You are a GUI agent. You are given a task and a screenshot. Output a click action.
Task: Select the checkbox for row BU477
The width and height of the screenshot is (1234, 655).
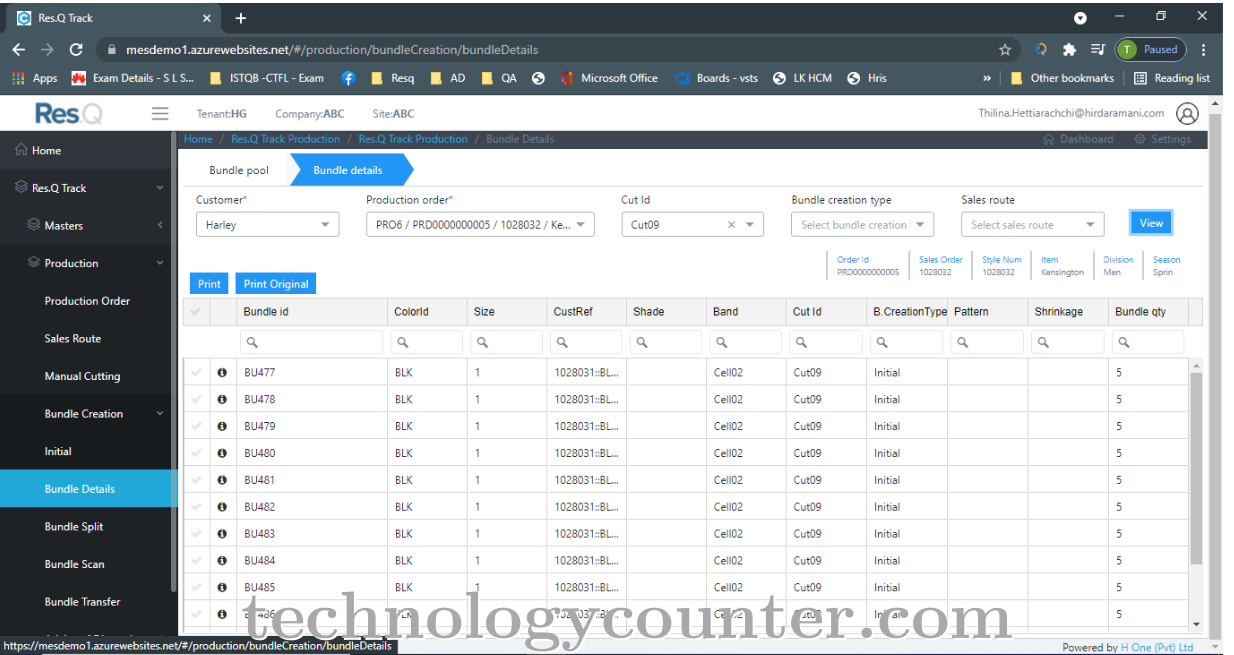pos(196,373)
